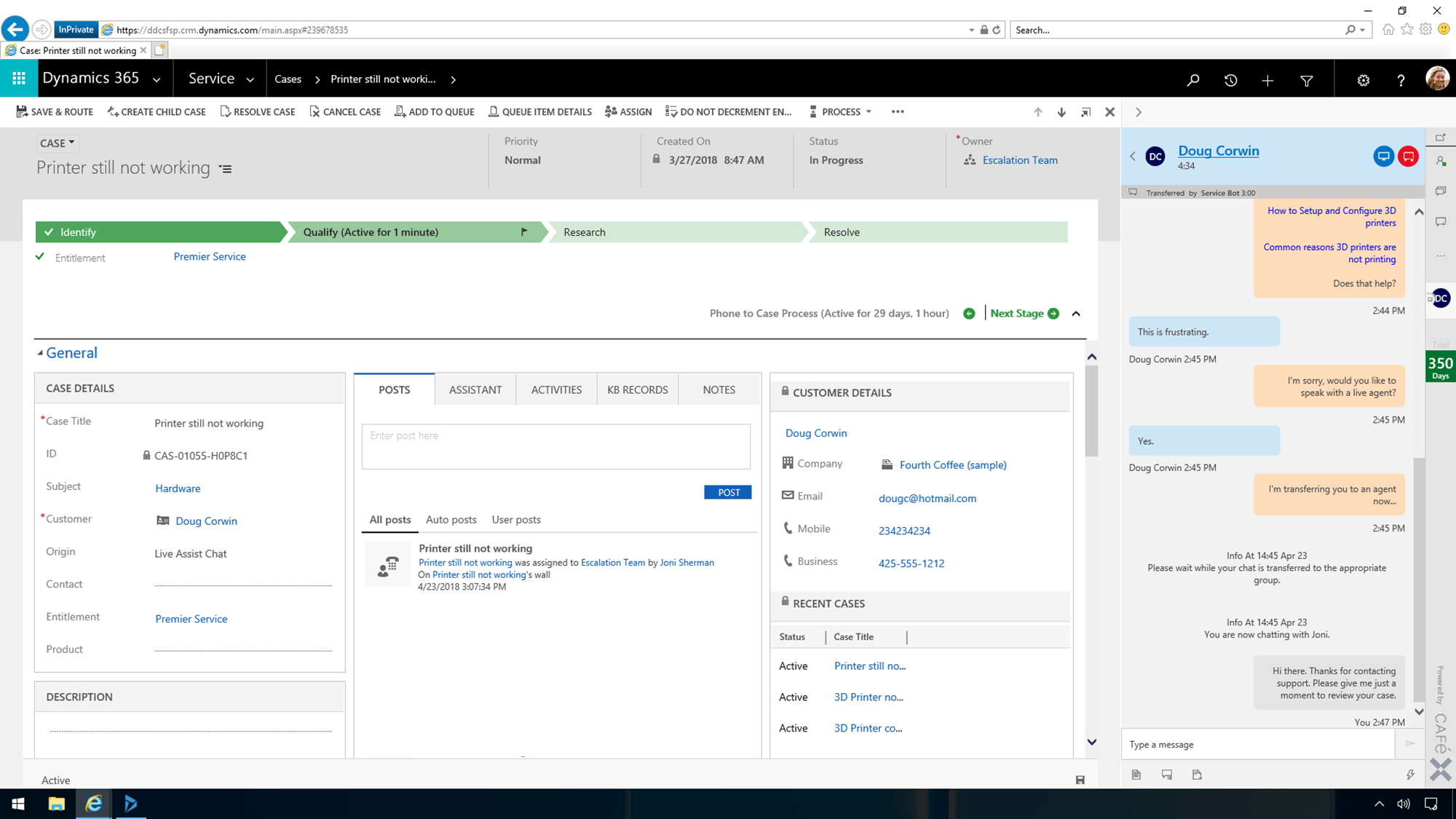Open File Explorer in taskbar
The height and width of the screenshot is (819, 1456).
pos(56,804)
